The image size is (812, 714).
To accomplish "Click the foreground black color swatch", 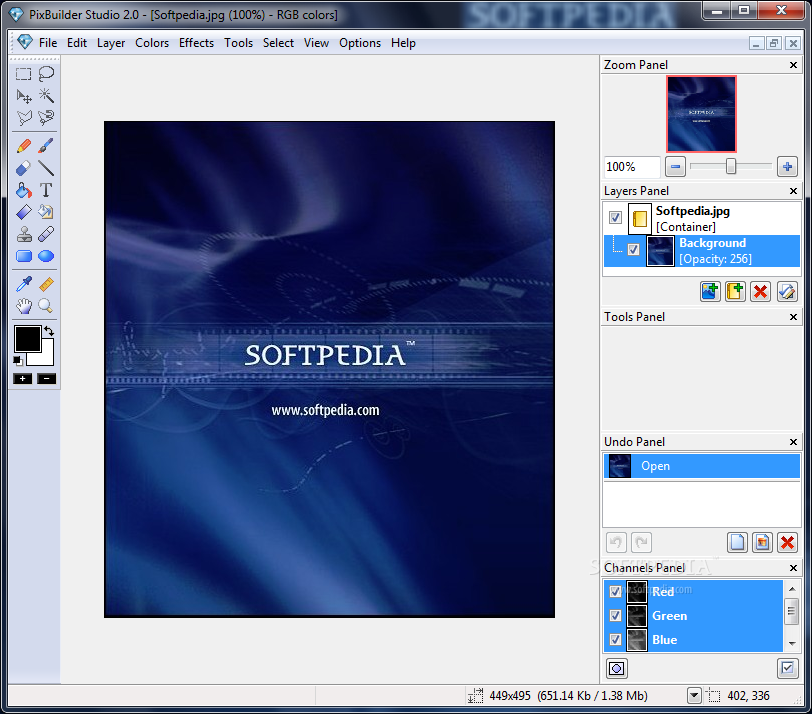I will (27, 339).
